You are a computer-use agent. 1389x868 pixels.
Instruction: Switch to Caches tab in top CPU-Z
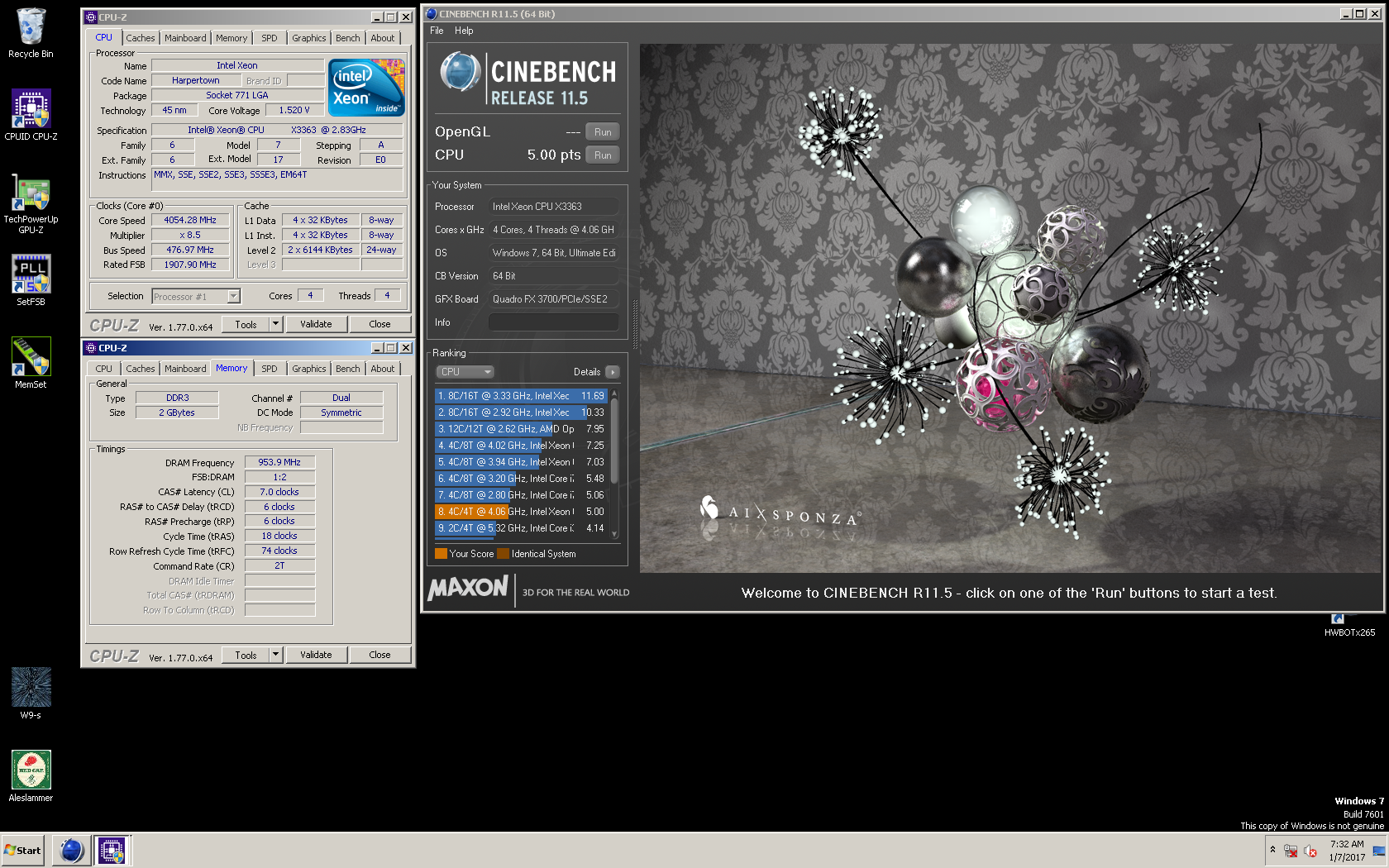(141, 38)
